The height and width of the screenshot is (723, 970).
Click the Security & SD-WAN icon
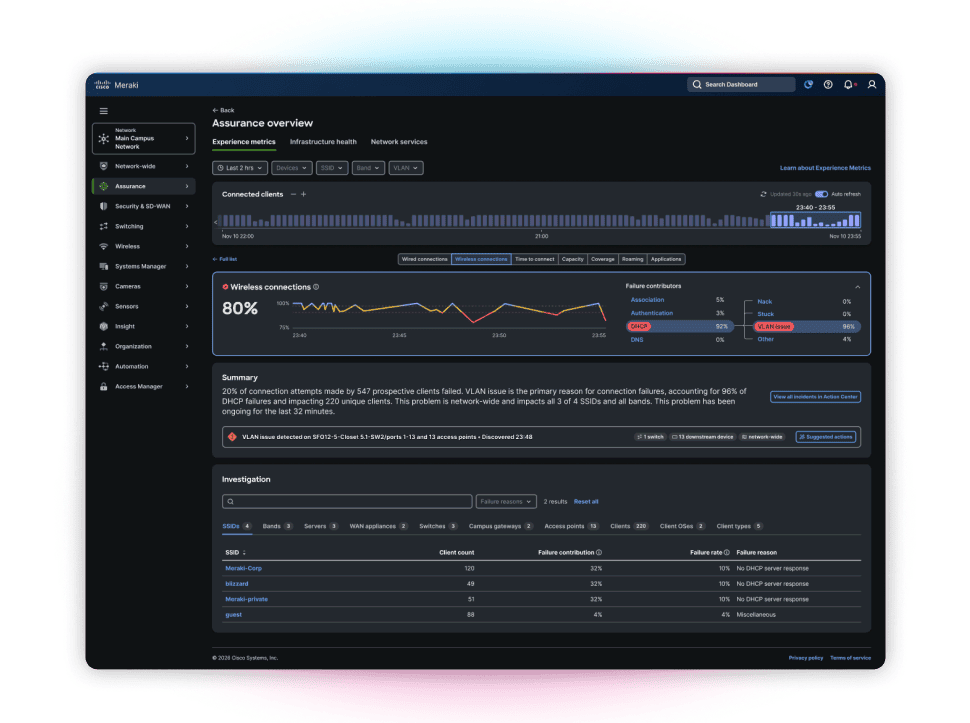(104, 206)
